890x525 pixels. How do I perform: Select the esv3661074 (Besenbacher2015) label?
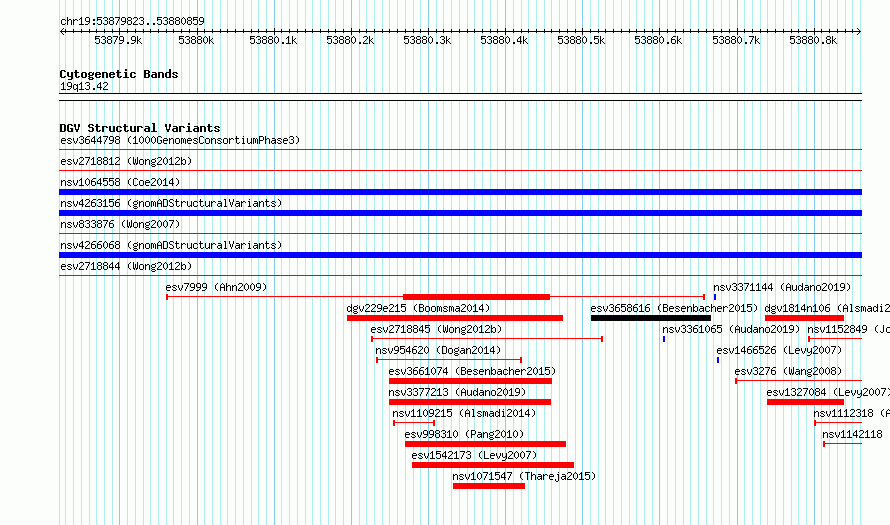point(472,371)
